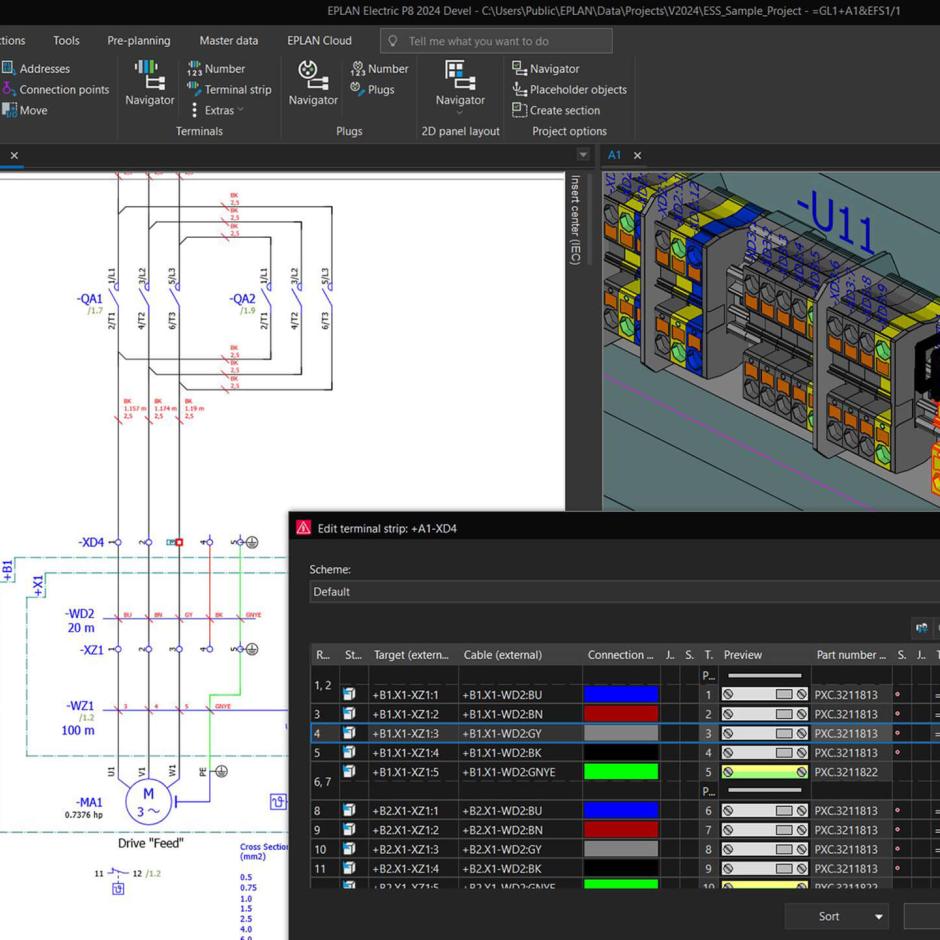Open the Terminals Navigator

pyautogui.click(x=149, y=83)
